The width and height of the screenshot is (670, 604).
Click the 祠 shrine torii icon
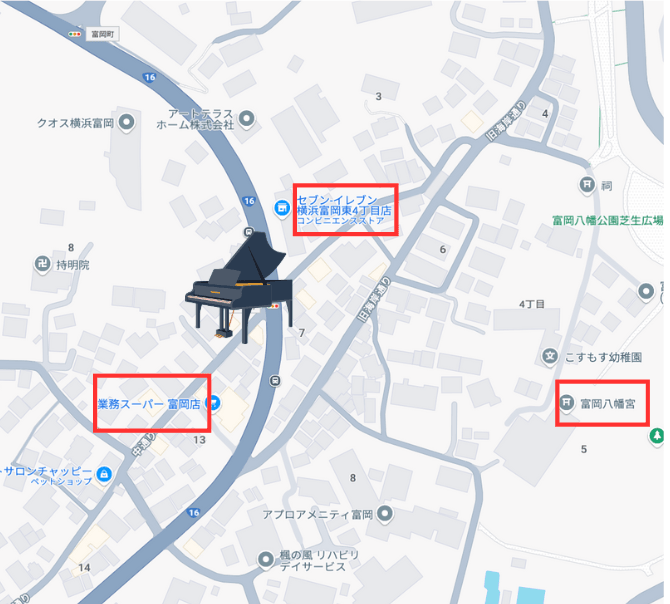pyautogui.click(x=587, y=185)
